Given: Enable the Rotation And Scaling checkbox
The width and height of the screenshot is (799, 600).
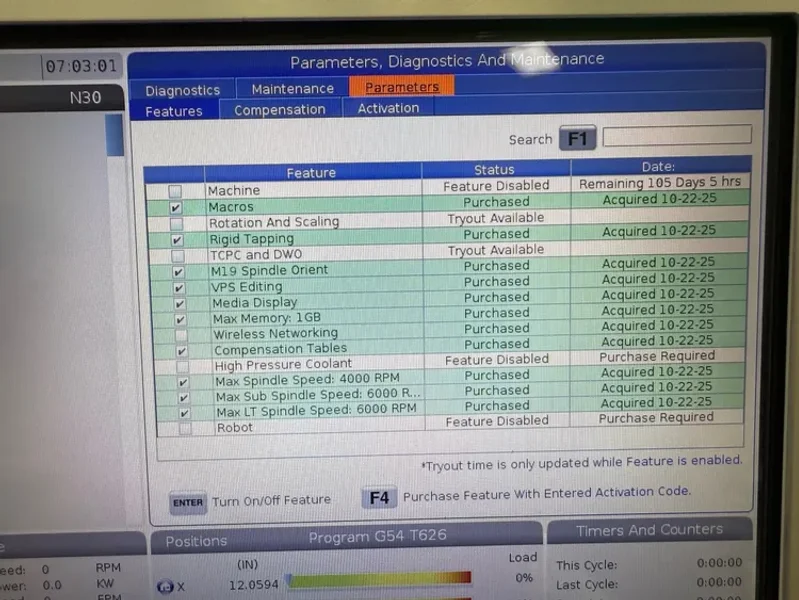Looking at the screenshot, I should pyautogui.click(x=176, y=224).
